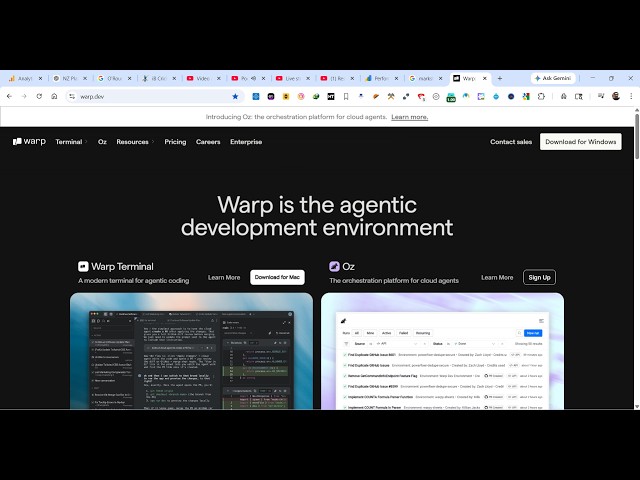Open the Chrome three-dot menu
The width and height of the screenshot is (640, 480).
pyautogui.click(x=631, y=96)
